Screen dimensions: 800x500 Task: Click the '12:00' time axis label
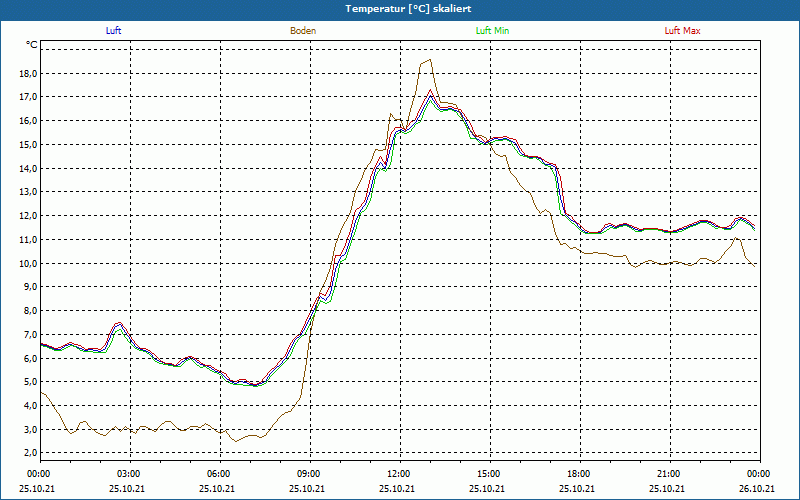click(x=398, y=474)
